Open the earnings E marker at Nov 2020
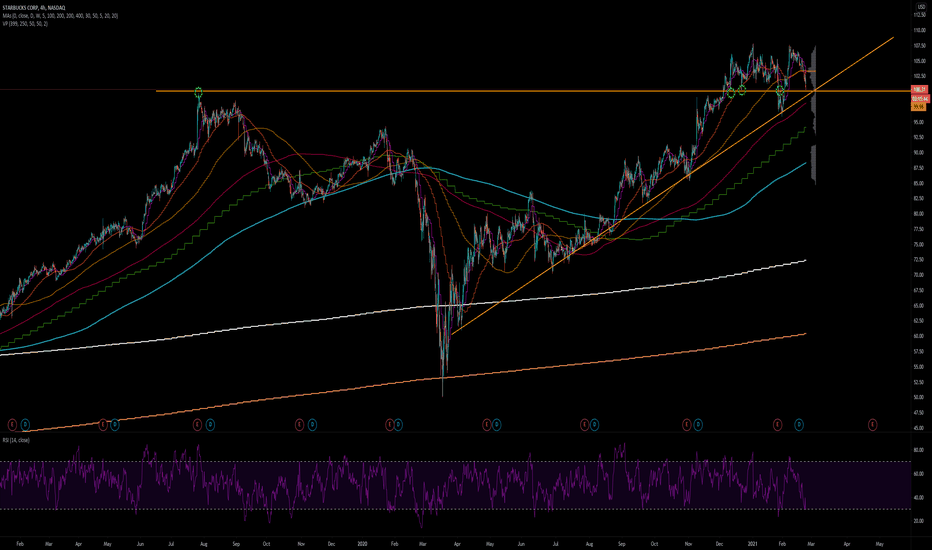Image resolution: width=932 pixels, height=550 pixels. [x=687, y=424]
